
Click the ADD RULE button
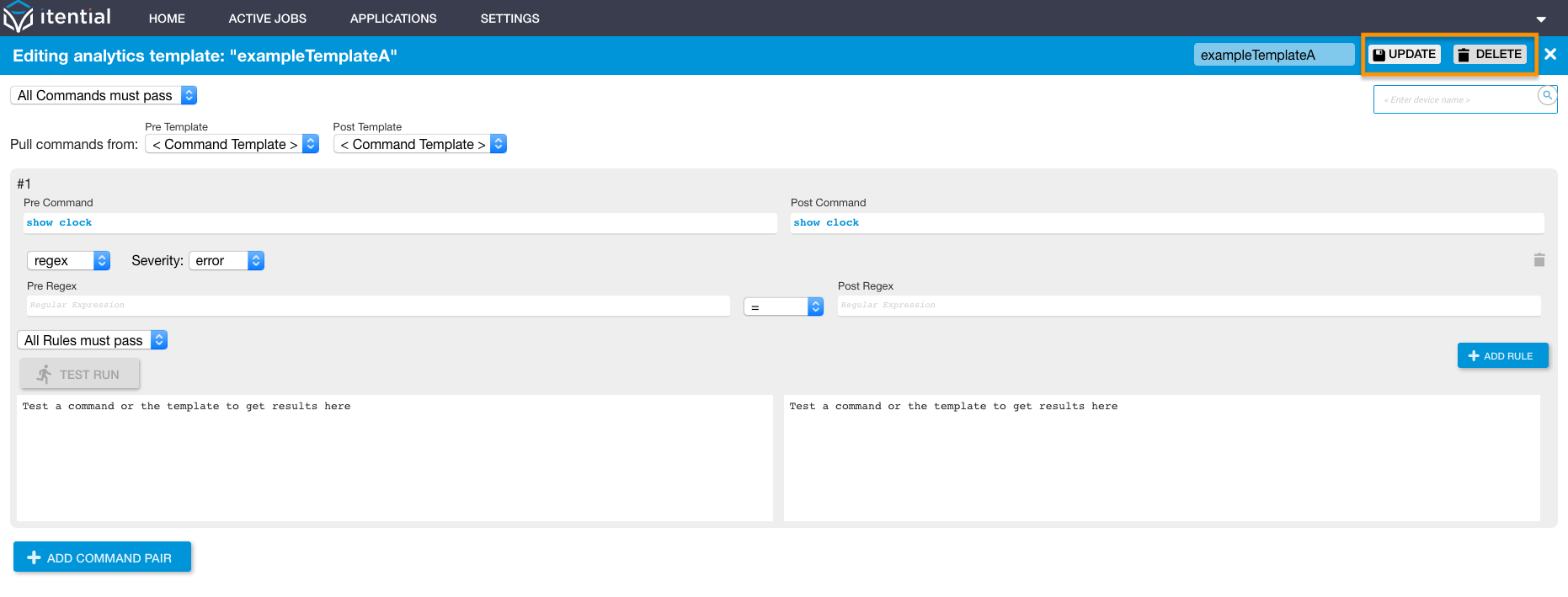tap(1502, 355)
